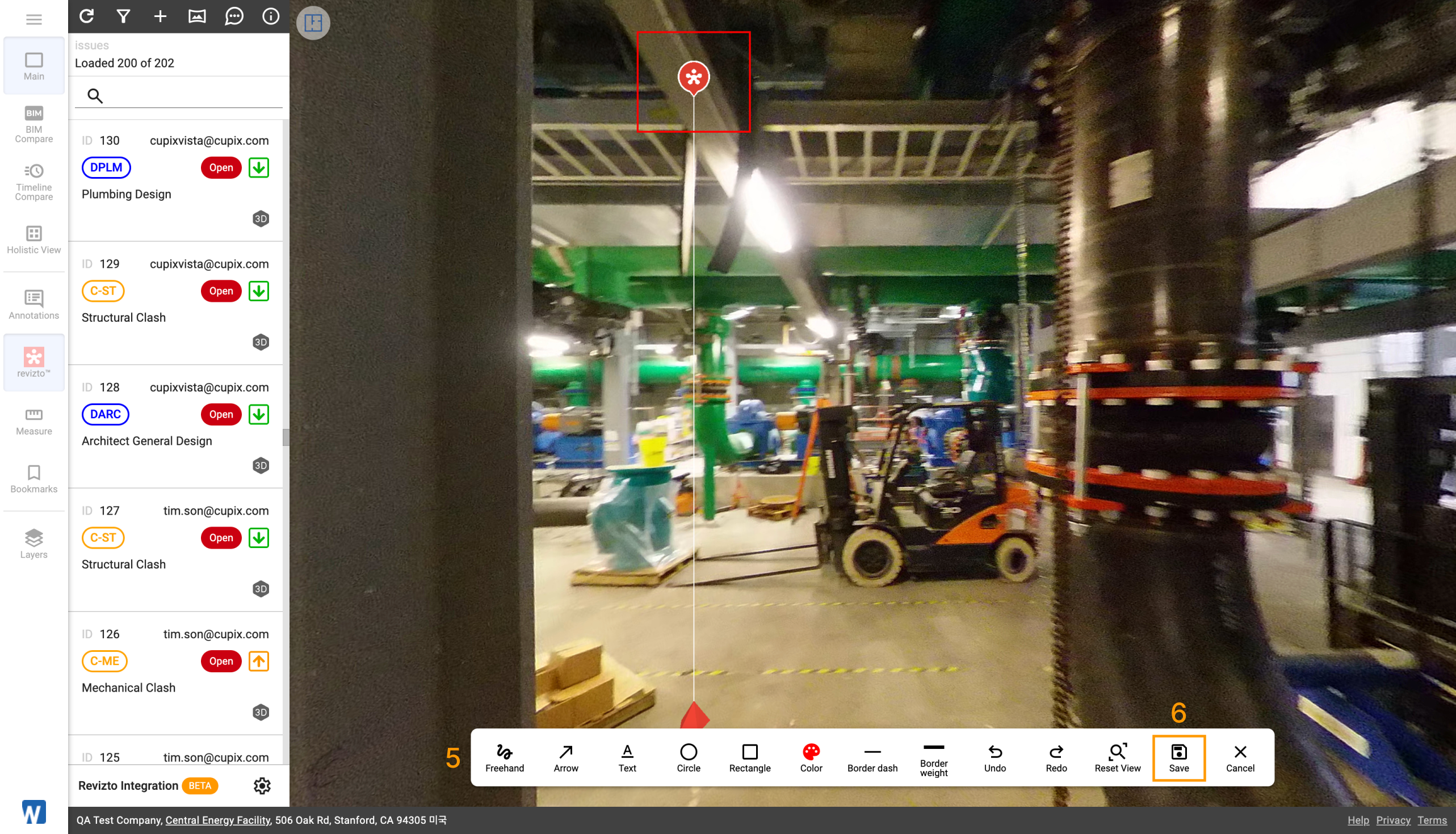Open the markup Color picker
This screenshot has height=834, width=1456.
811,758
